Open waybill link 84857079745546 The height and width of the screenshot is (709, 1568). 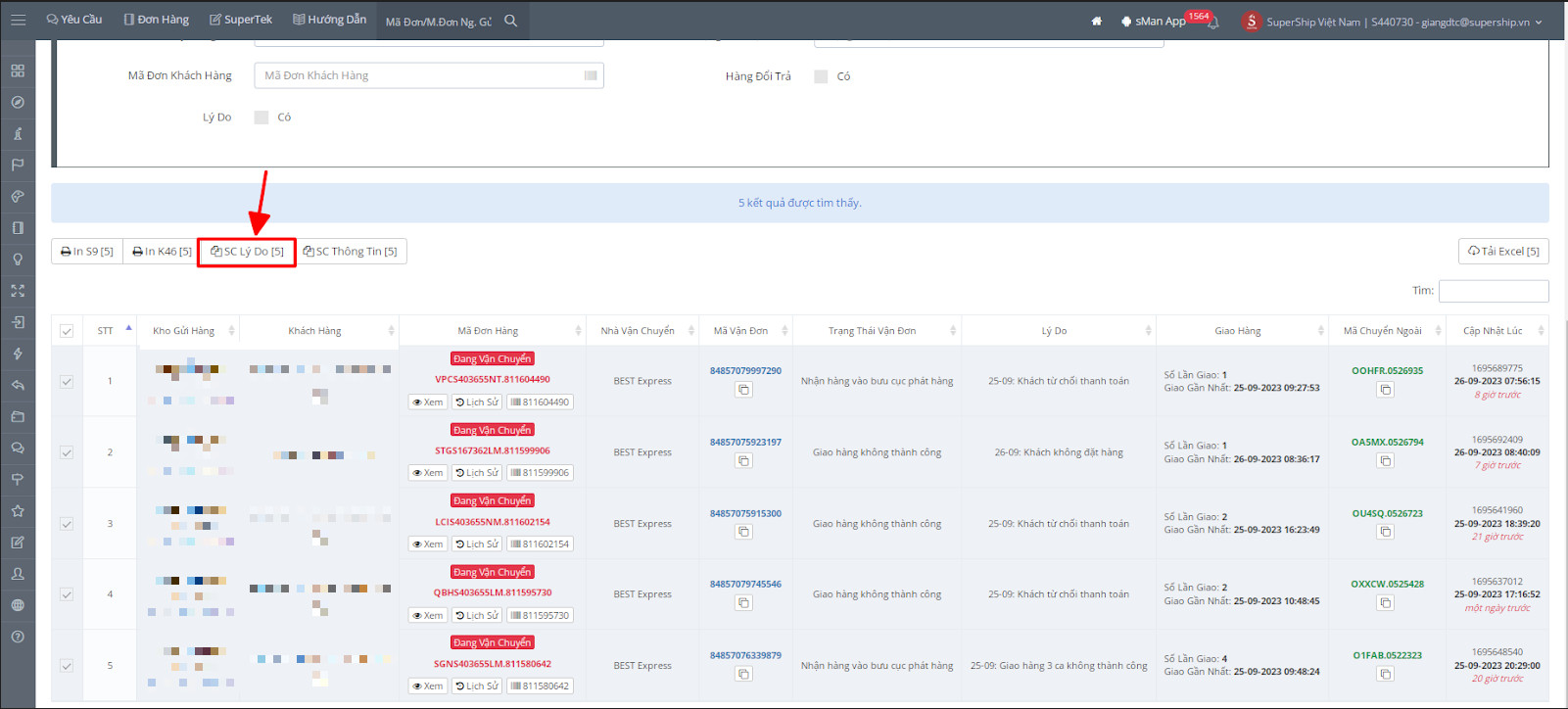[745, 585]
